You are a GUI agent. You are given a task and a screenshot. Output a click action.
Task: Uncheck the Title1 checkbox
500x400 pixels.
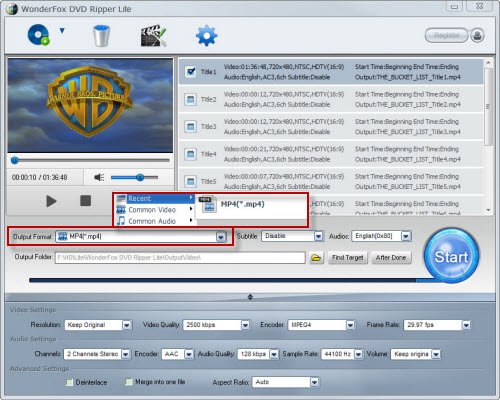(191, 72)
